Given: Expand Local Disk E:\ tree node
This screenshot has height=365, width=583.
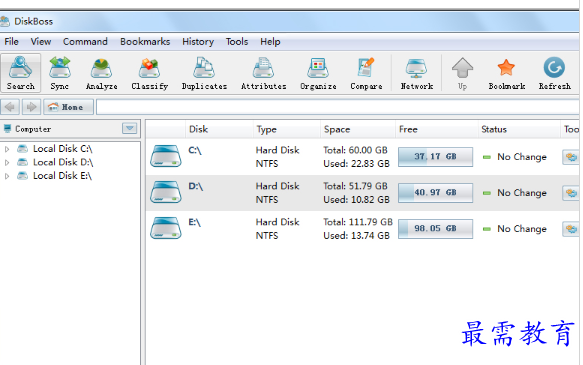Looking at the screenshot, I should click(7, 176).
